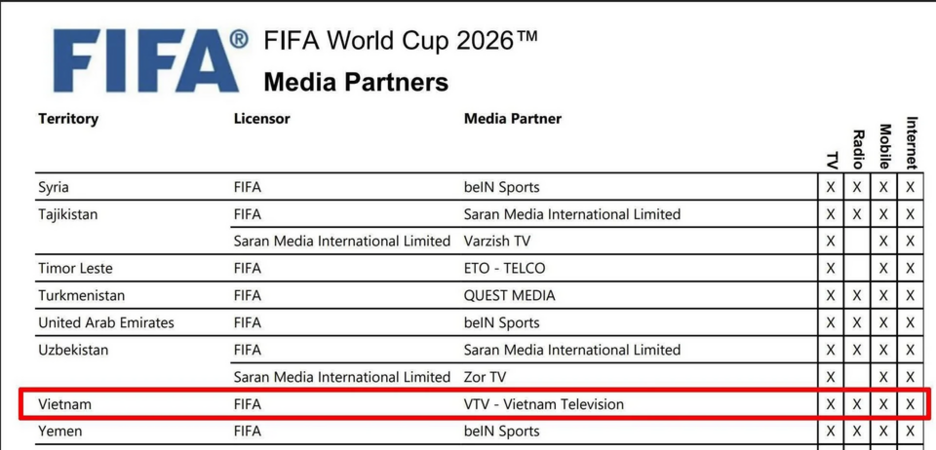The image size is (936, 450).
Task: Click the FIFA World Cup 2026 title
Action: coord(400,42)
